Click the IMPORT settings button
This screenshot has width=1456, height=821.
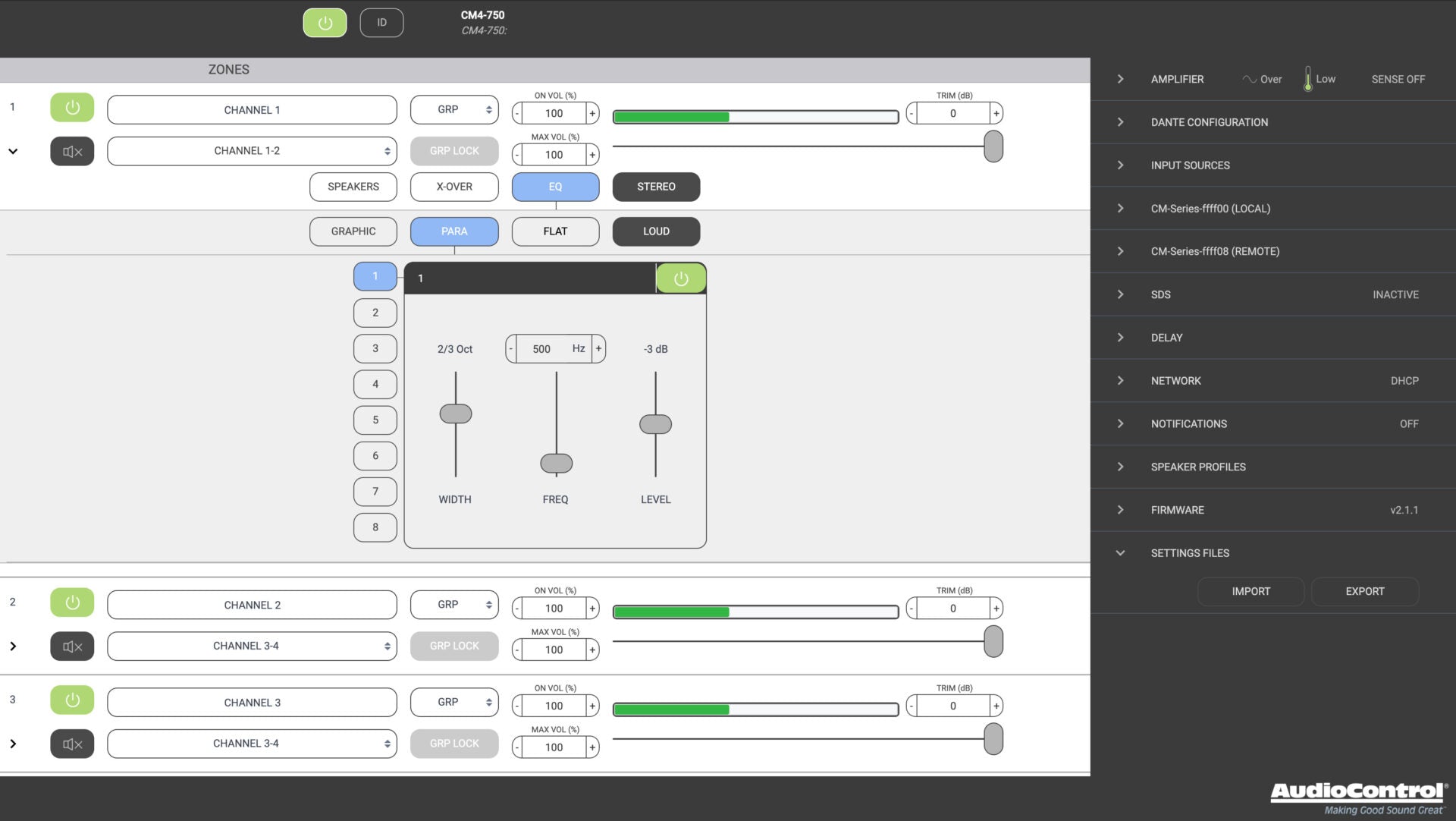(x=1250, y=592)
